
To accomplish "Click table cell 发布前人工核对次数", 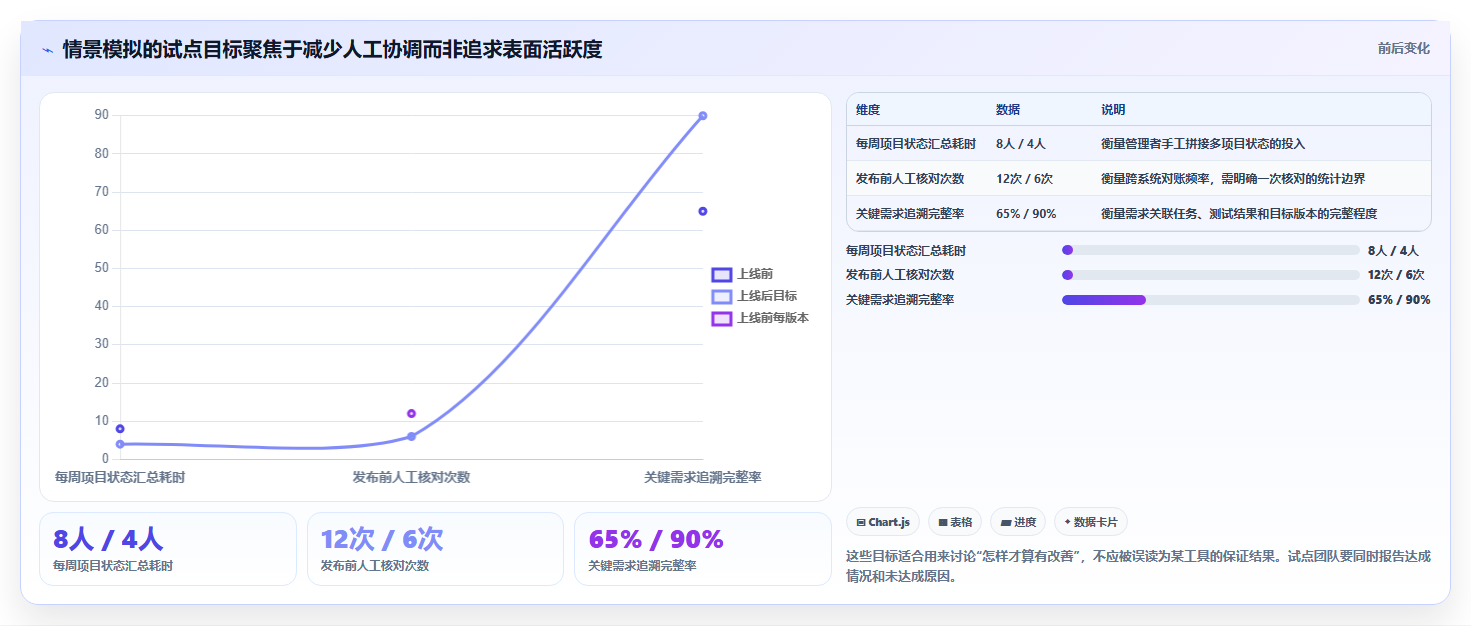I will tap(910, 179).
